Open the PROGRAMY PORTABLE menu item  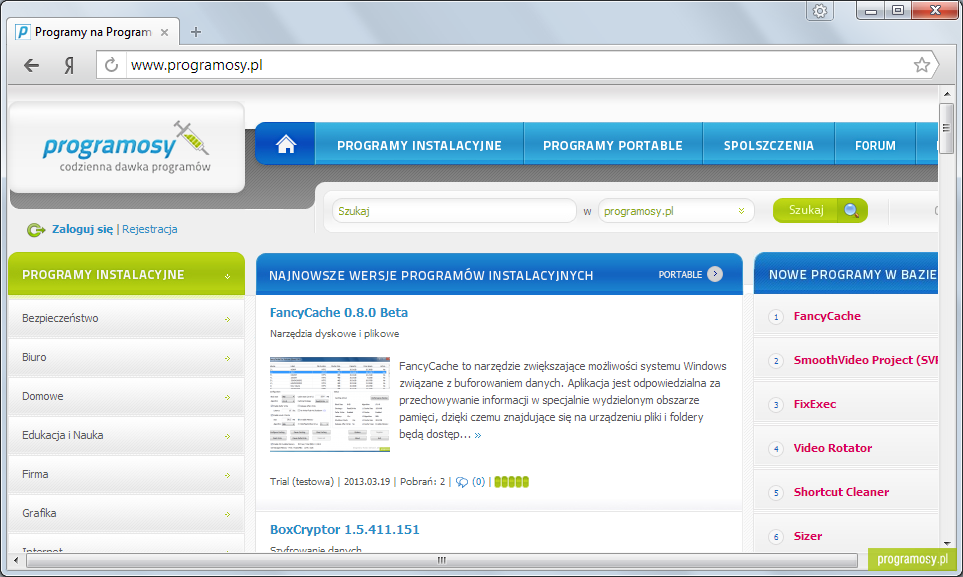613,146
